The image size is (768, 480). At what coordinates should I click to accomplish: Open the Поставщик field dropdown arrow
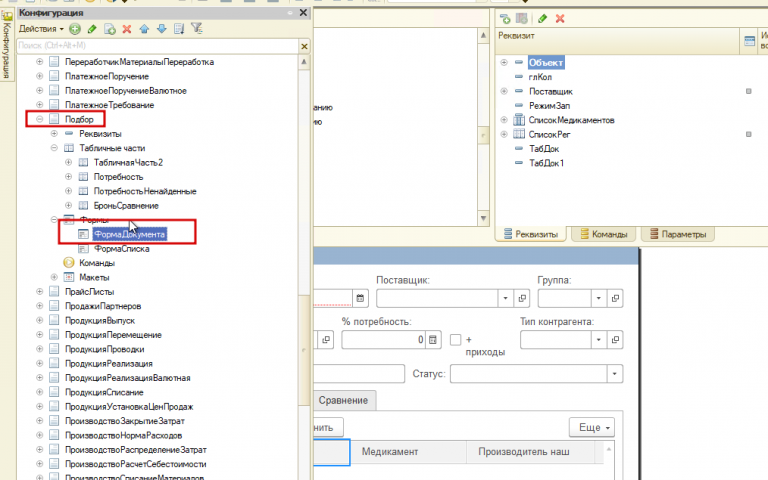505,298
